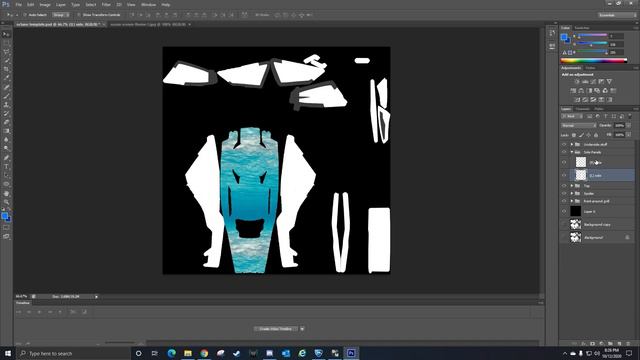Viewport: 640px width, 360px height.
Task: Add a Vibrance adjustment
Action: (609, 82)
